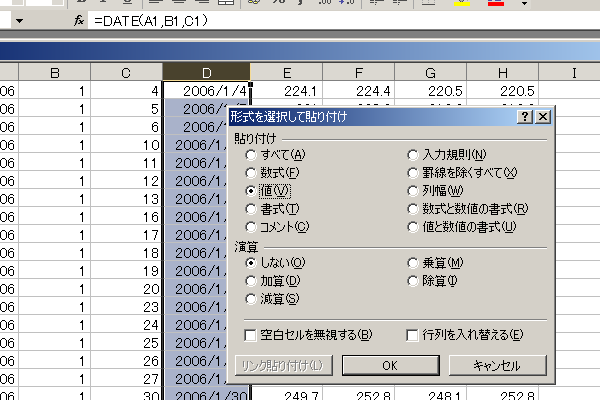Click the キャンセル button
The image size is (600, 400).
pyautogui.click(x=497, y=366)
